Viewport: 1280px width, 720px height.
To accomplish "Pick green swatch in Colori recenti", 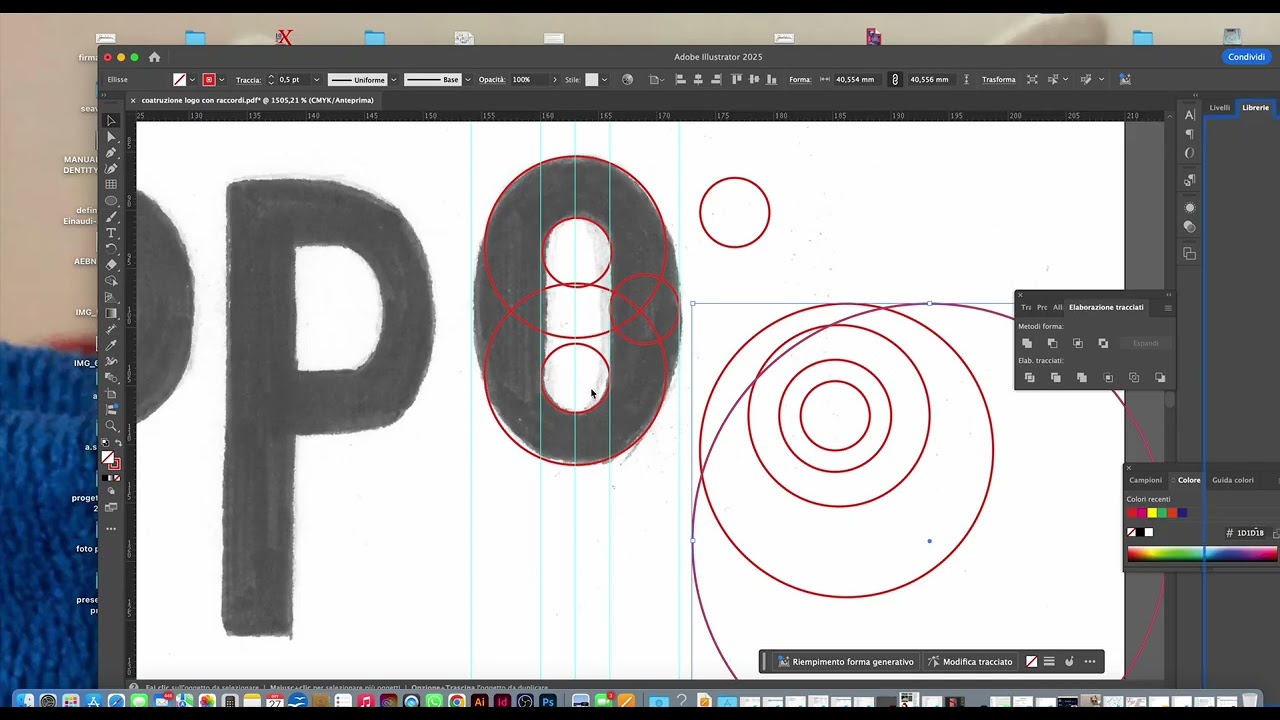I will [1162, 513].
